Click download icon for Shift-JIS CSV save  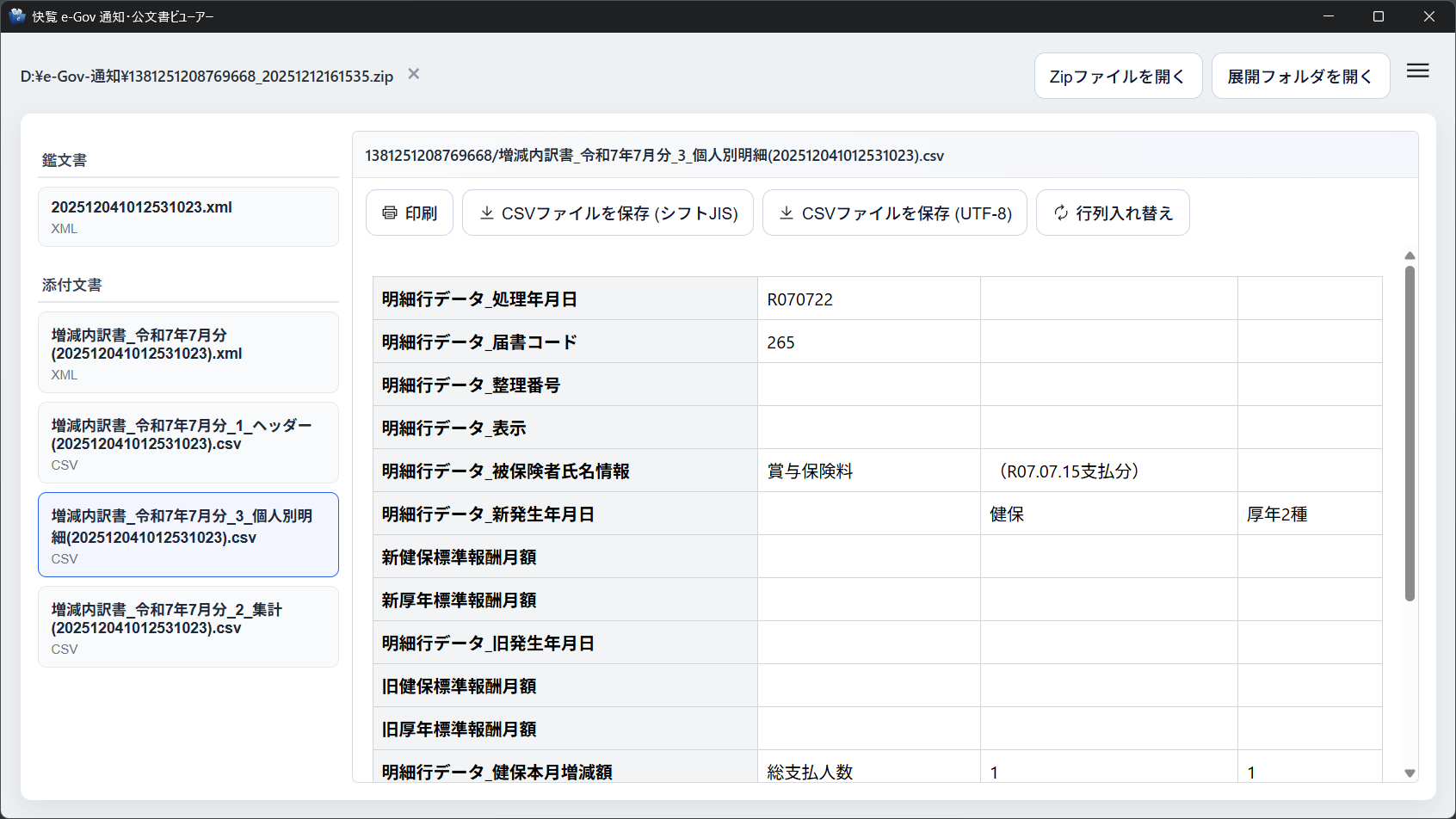487,212
